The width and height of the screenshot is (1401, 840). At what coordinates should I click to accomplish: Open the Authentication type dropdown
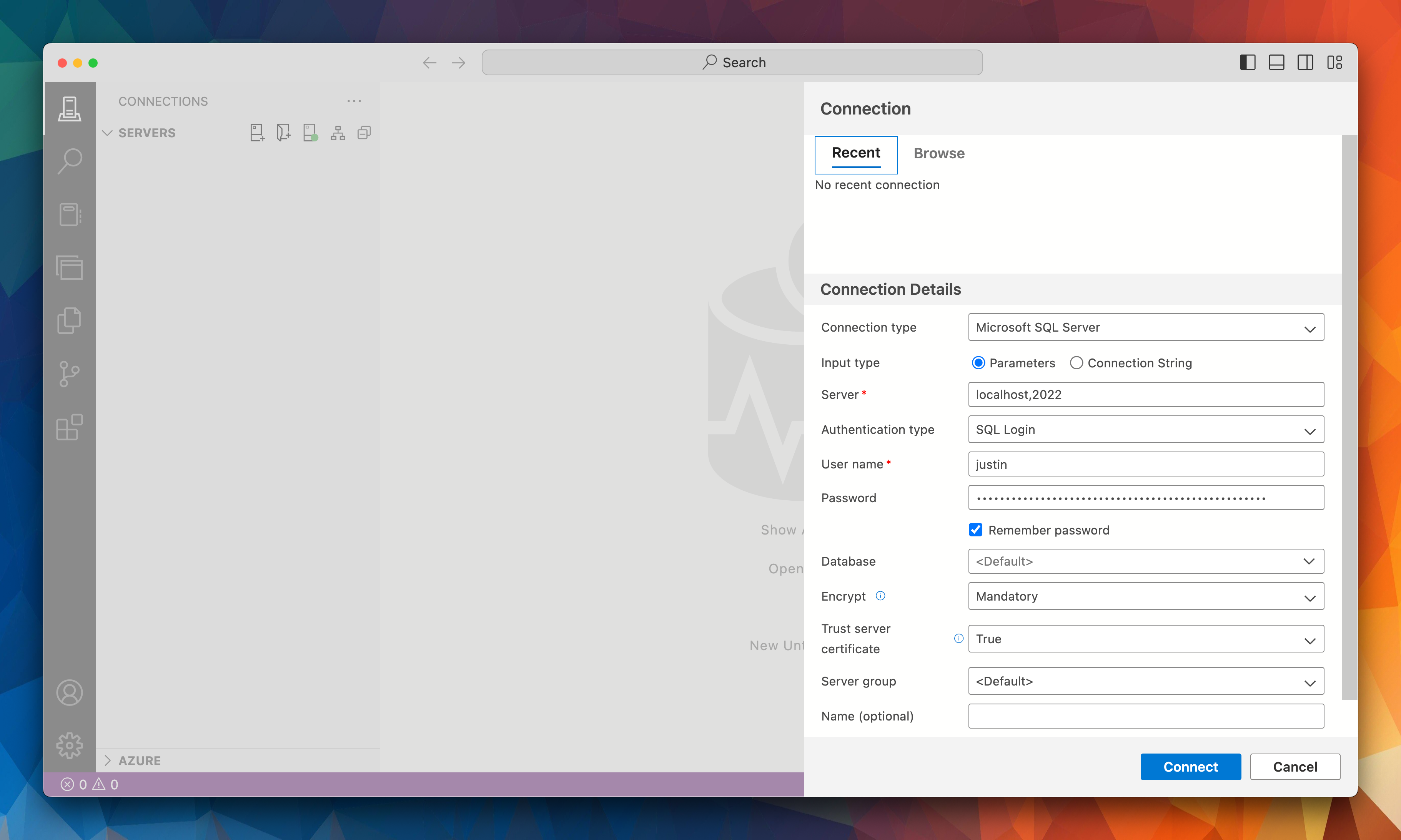click(1146, 430)
